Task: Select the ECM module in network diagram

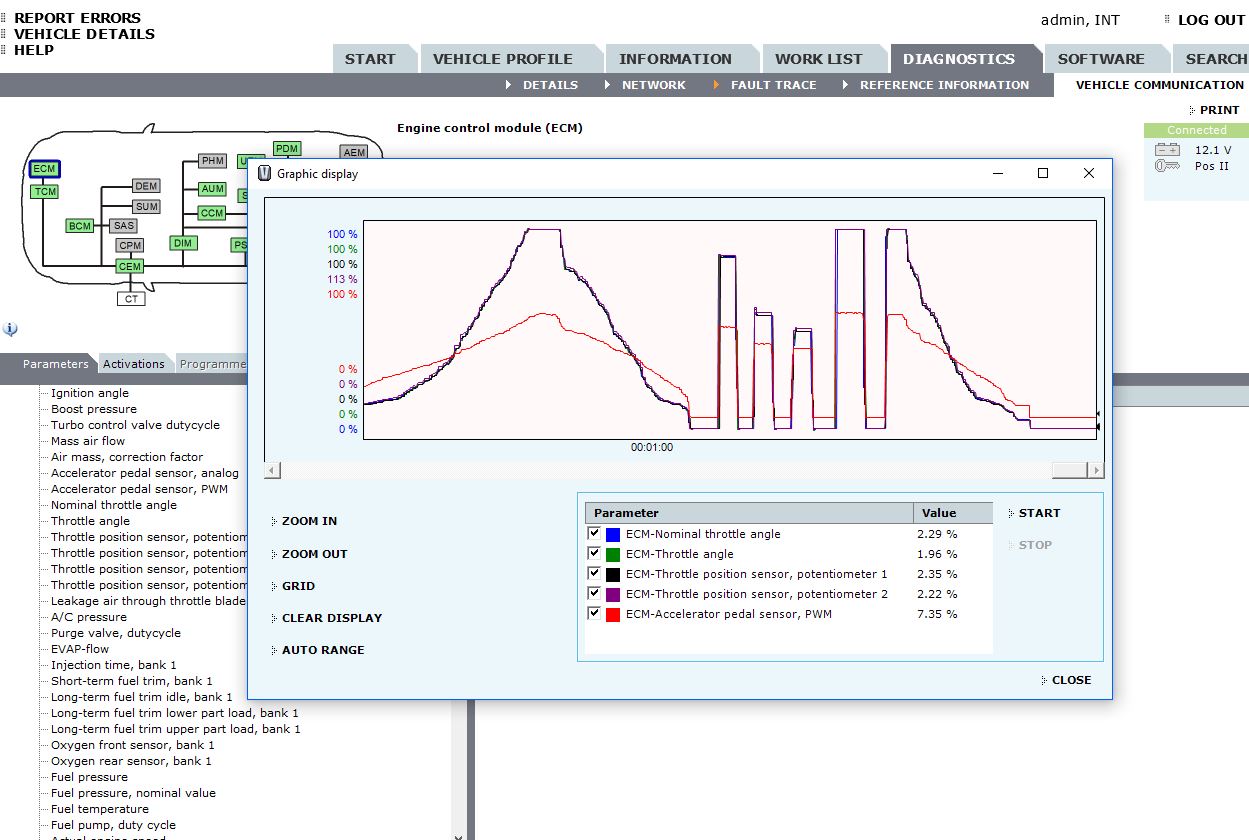Action: 44,169
